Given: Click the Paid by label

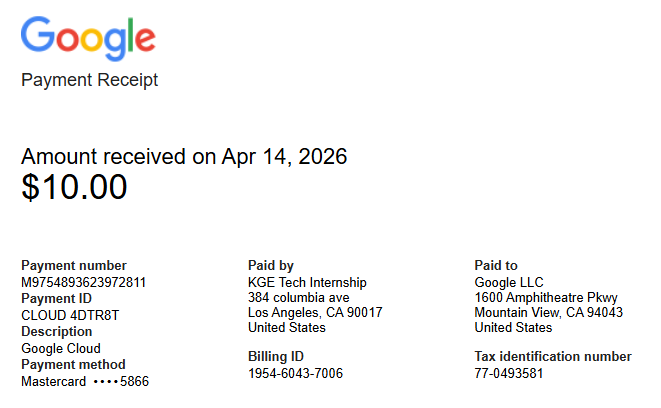Looking at the screenshot, I should pyautogui.click(x=270, y=265).
